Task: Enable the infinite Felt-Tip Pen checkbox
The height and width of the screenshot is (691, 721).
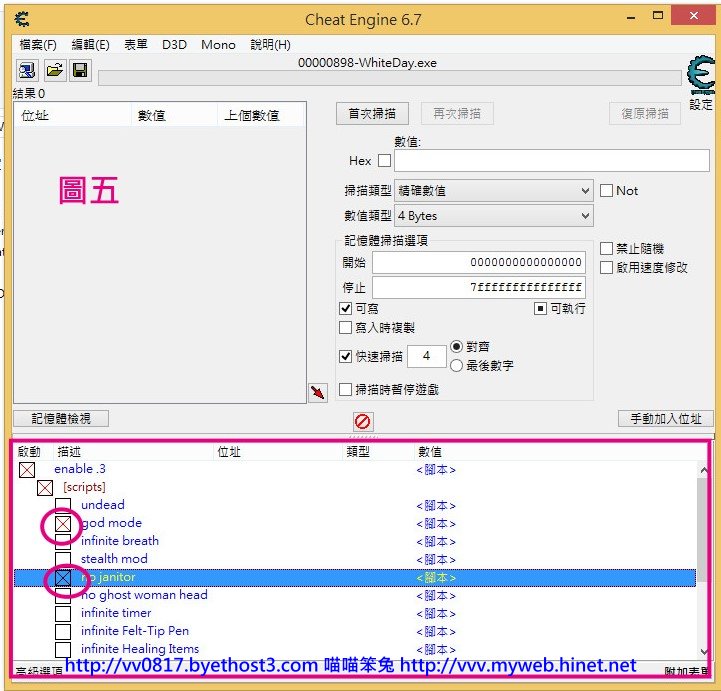Action: [63, 631]
